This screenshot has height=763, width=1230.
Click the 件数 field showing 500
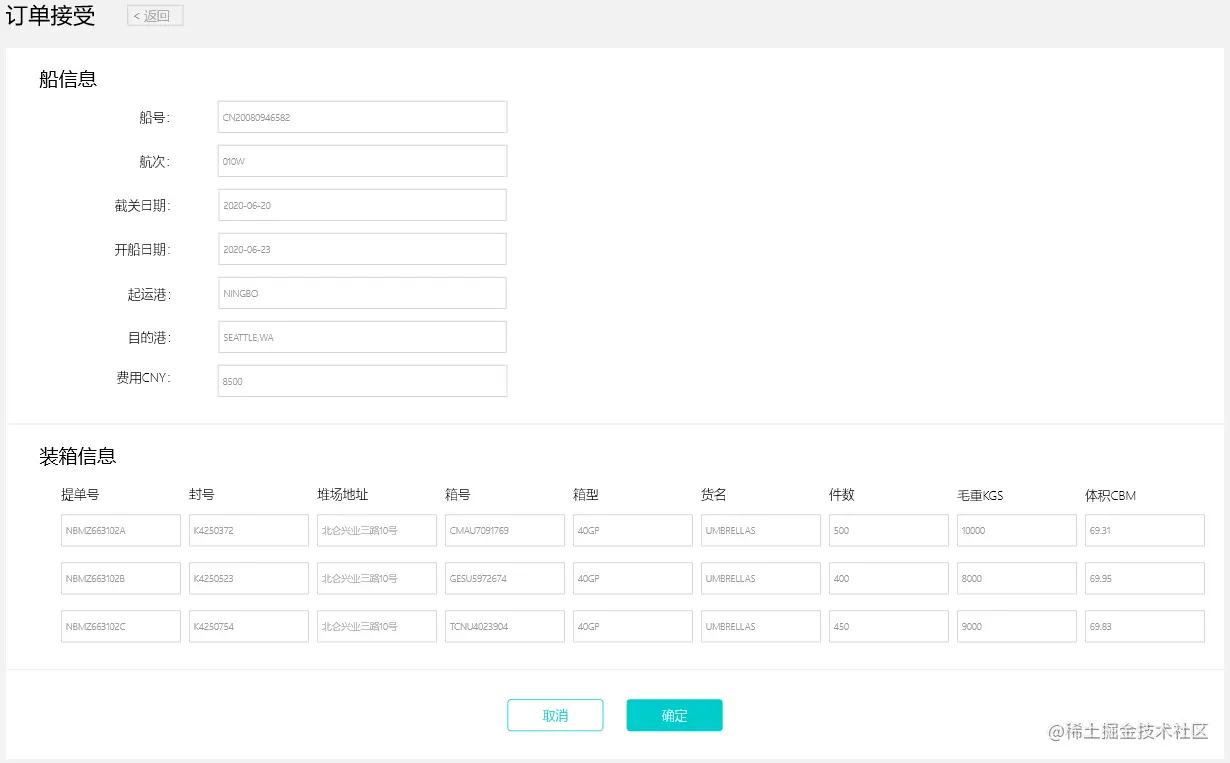tap(889, 530)
